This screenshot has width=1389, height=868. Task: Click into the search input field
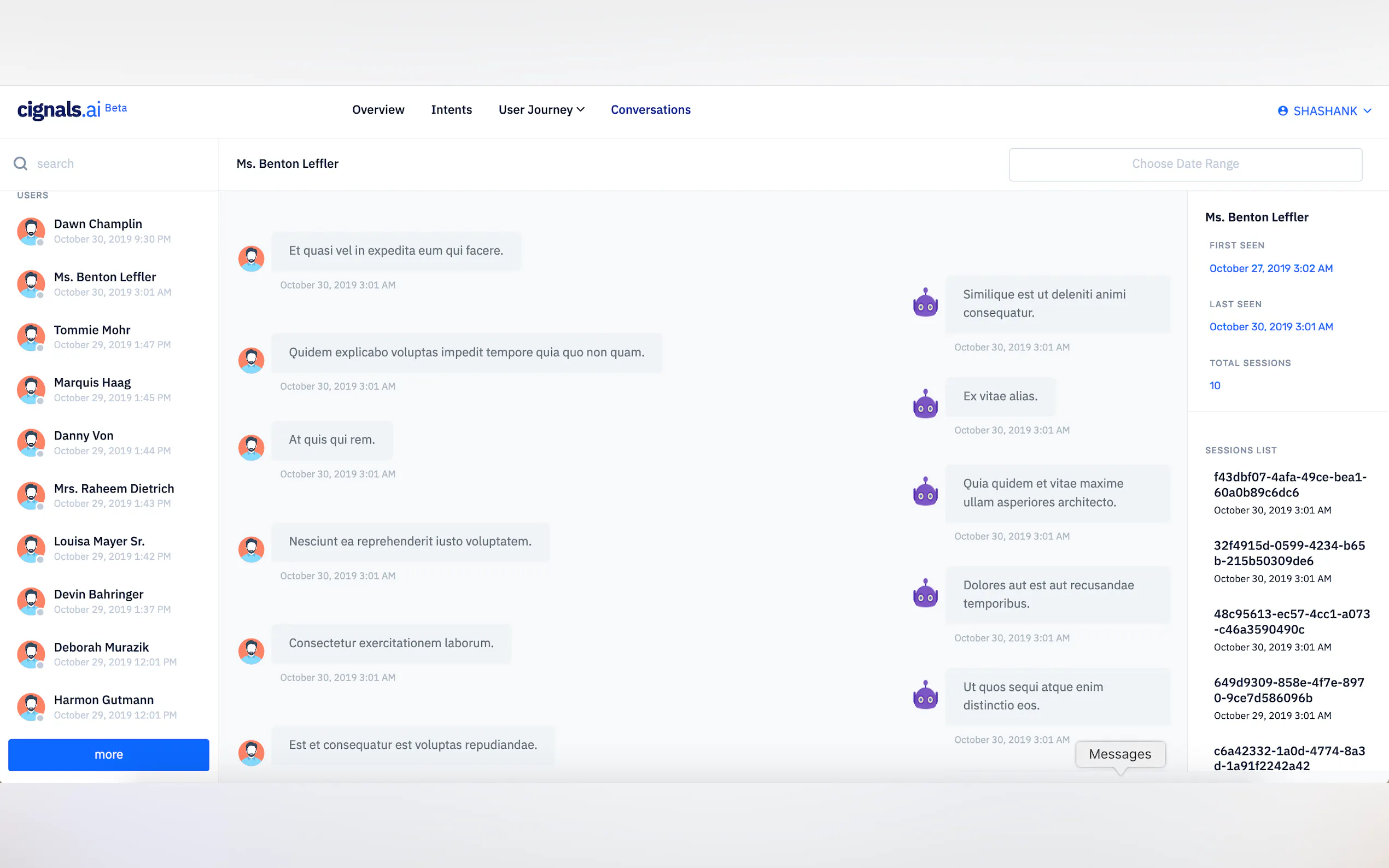115,164
